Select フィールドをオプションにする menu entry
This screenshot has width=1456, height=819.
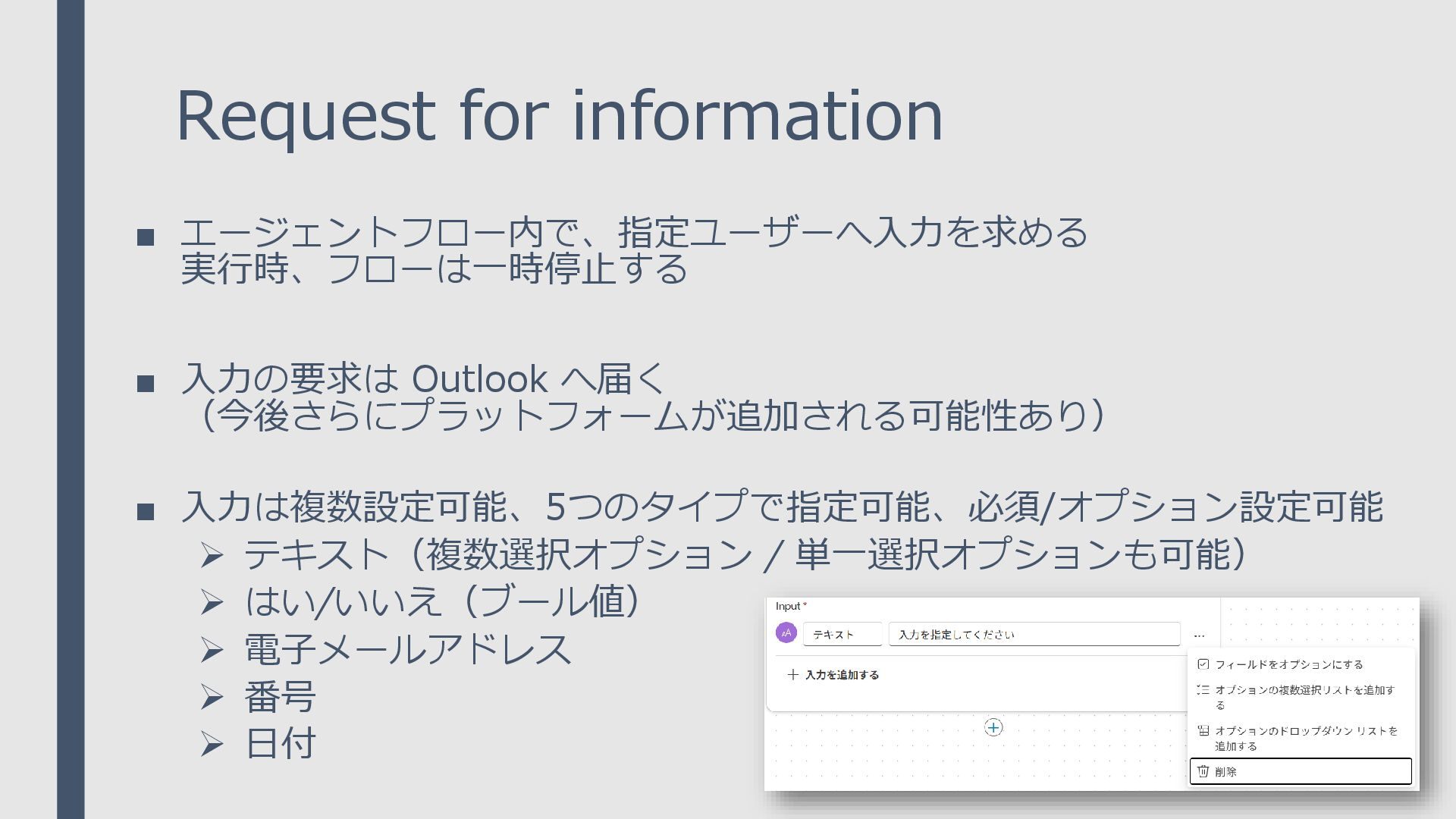tap(1289, 664)
